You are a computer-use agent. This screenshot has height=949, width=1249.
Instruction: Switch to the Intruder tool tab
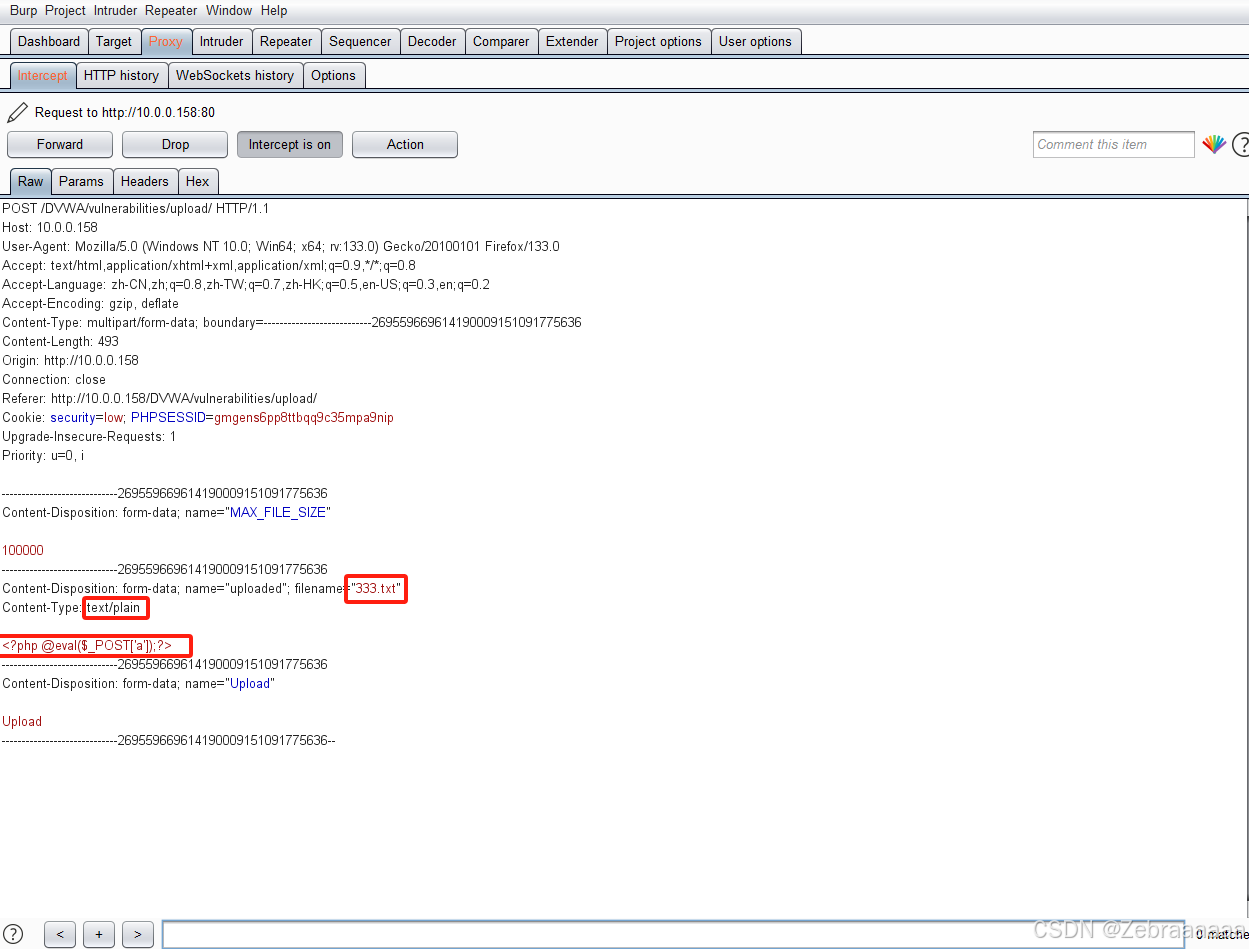click(x=221, y=41)
